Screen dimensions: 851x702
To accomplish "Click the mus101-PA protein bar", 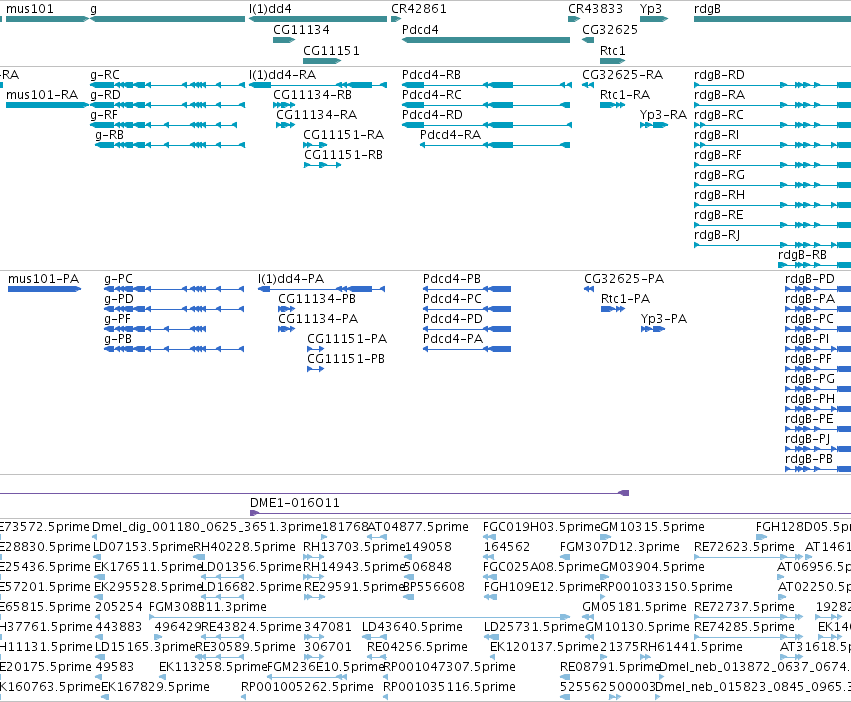I will click(x=45, y=289).
